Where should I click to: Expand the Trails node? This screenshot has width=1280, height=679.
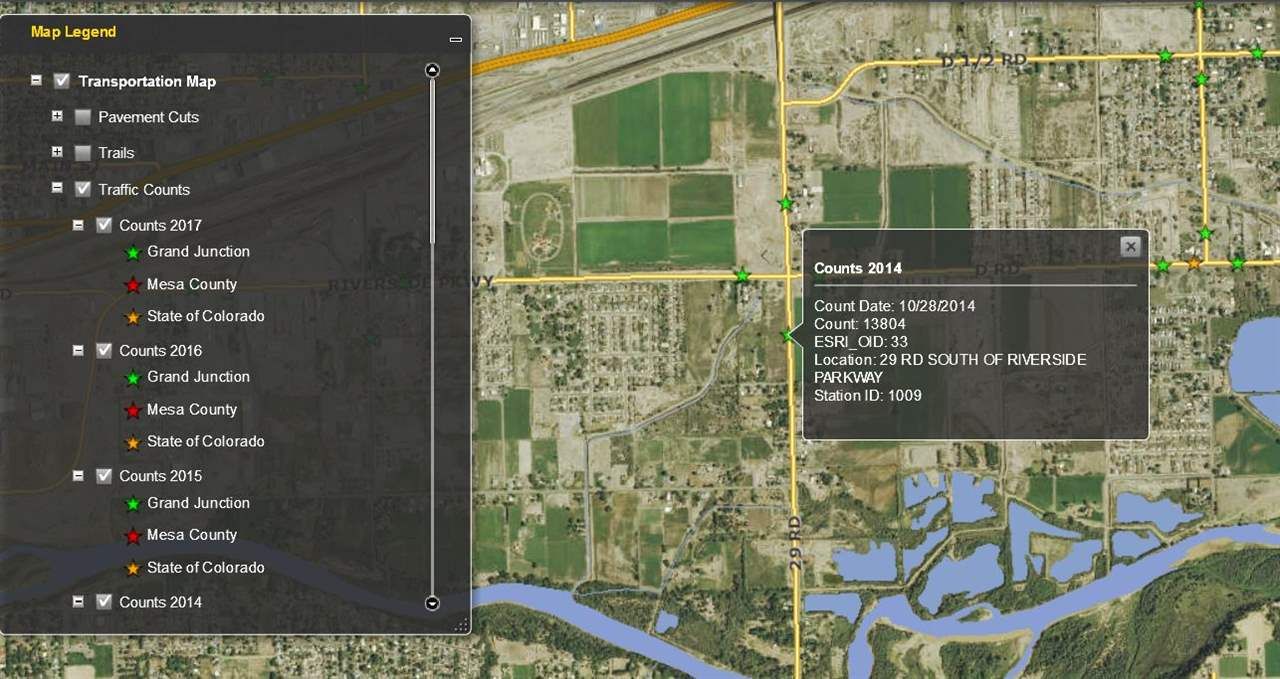(x=57, y=152)
